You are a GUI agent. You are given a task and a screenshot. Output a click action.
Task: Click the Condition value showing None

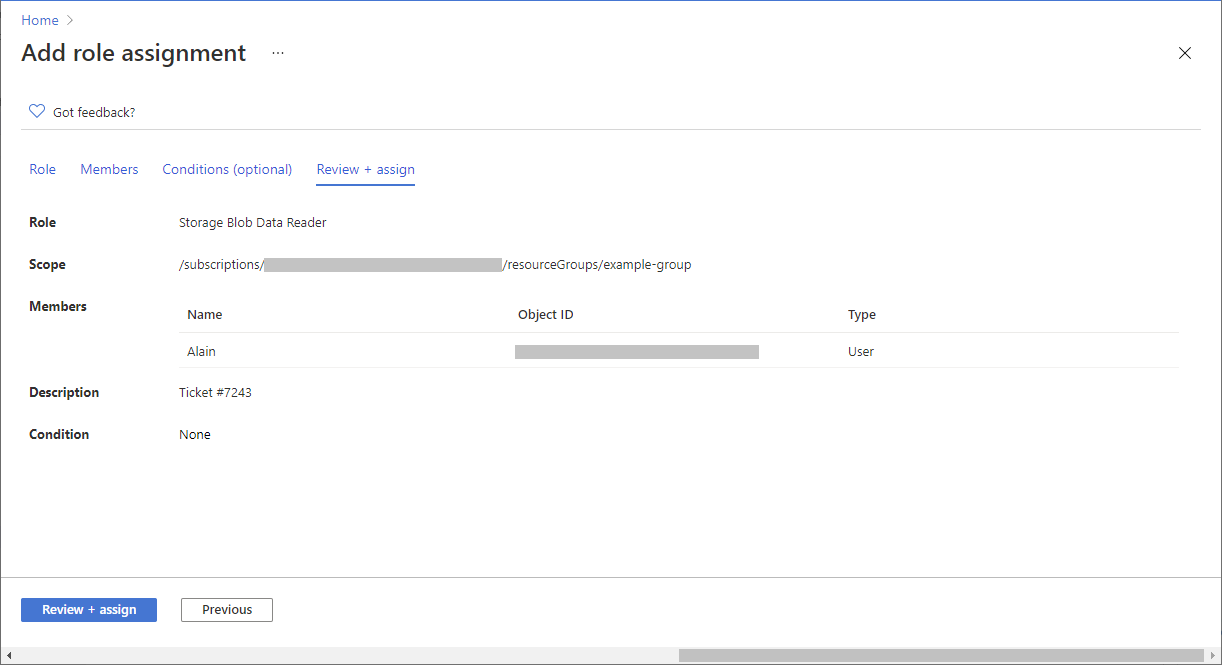click(x=195, y=434)
